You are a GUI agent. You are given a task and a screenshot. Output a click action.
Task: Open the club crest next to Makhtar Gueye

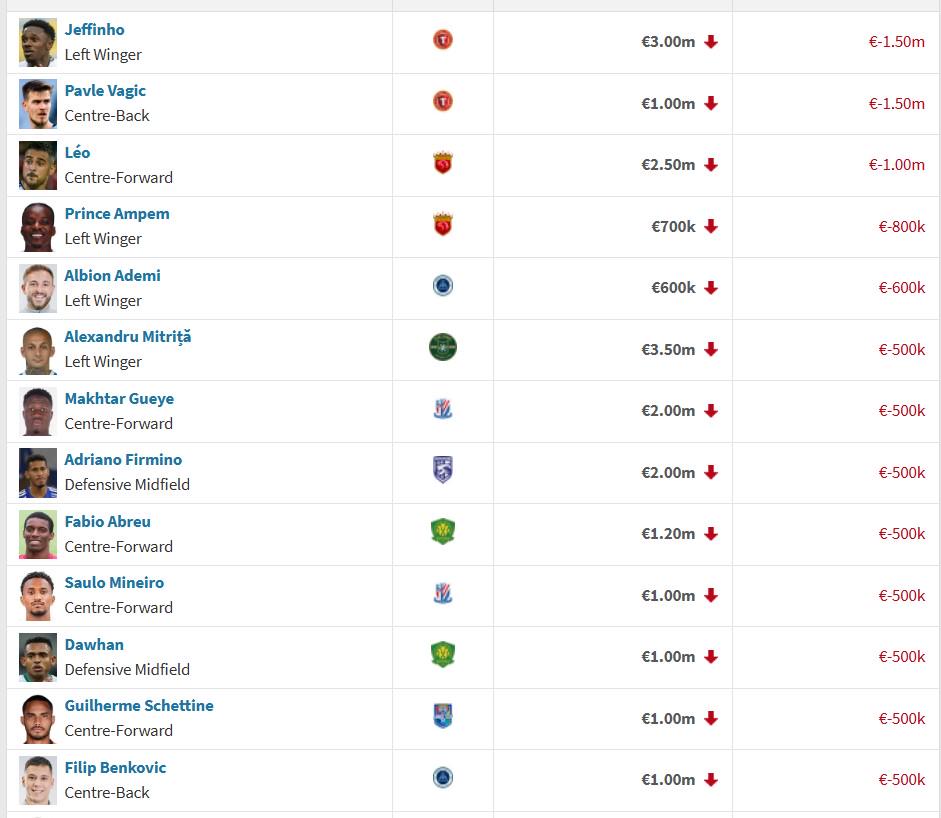443,409
